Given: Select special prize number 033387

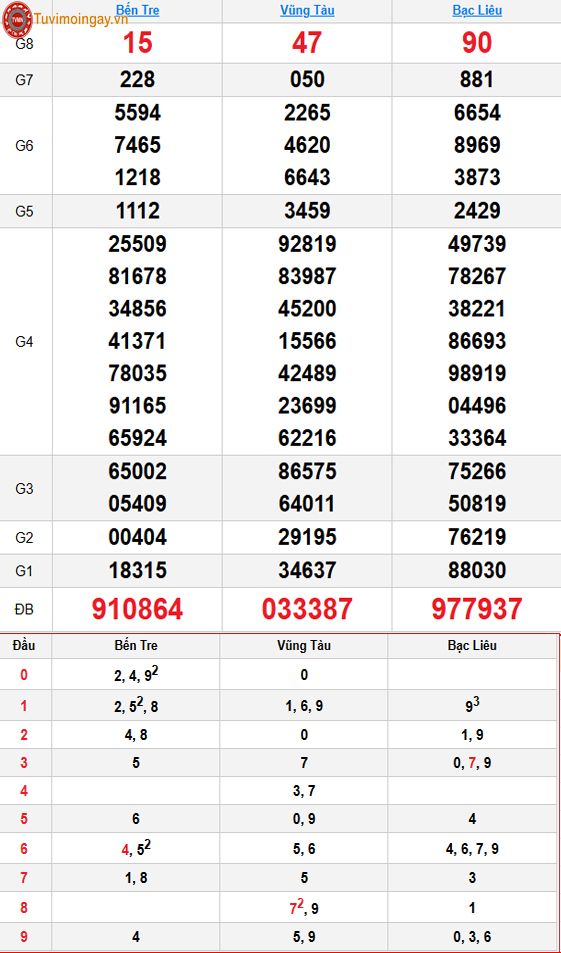Looking at the screenshot, I should pyautogui.click(x=307, y=609).
